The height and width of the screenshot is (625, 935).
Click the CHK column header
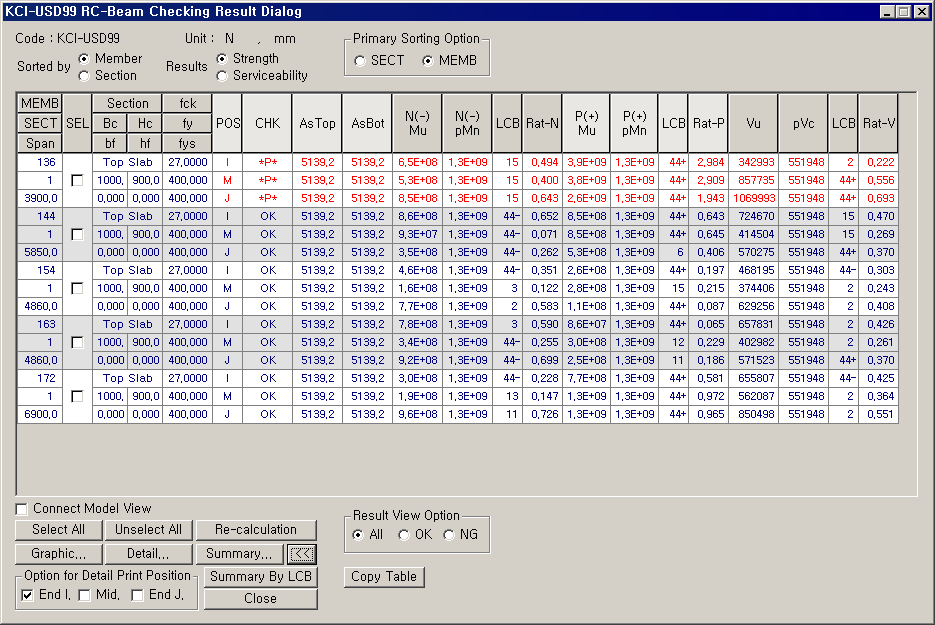point(267,123)
